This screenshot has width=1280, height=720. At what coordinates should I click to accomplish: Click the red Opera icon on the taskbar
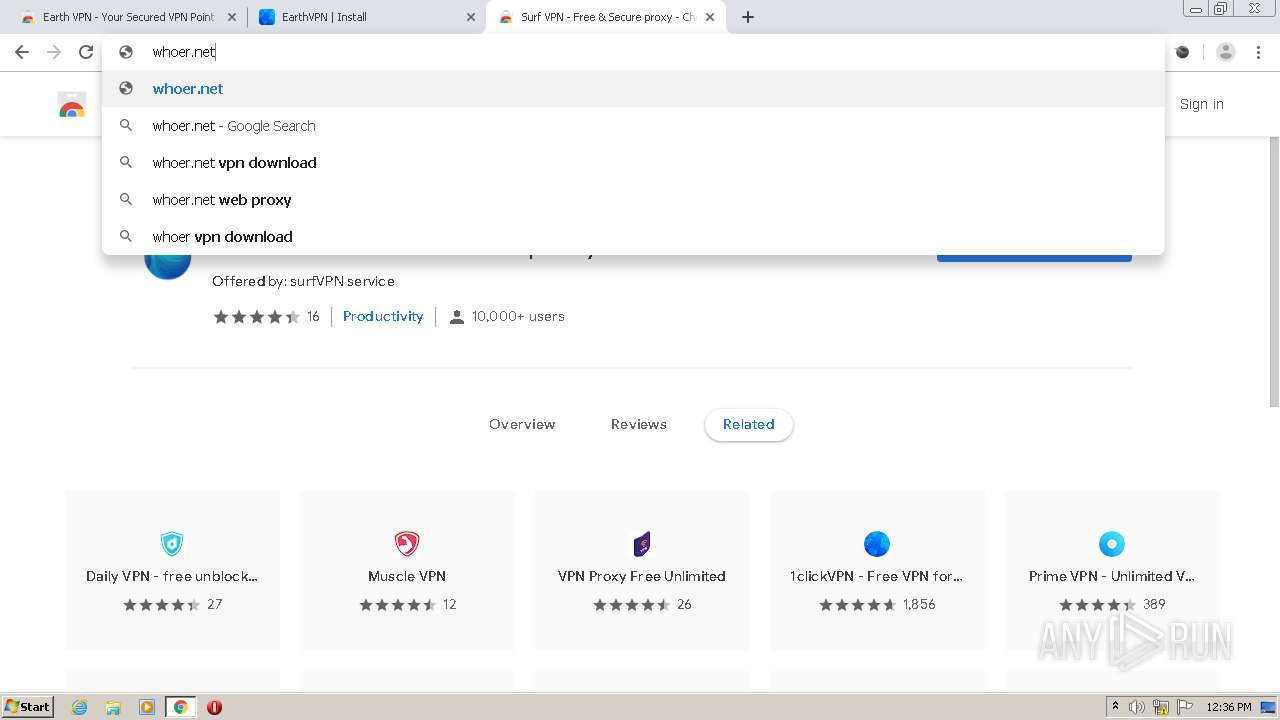[214, 707]
